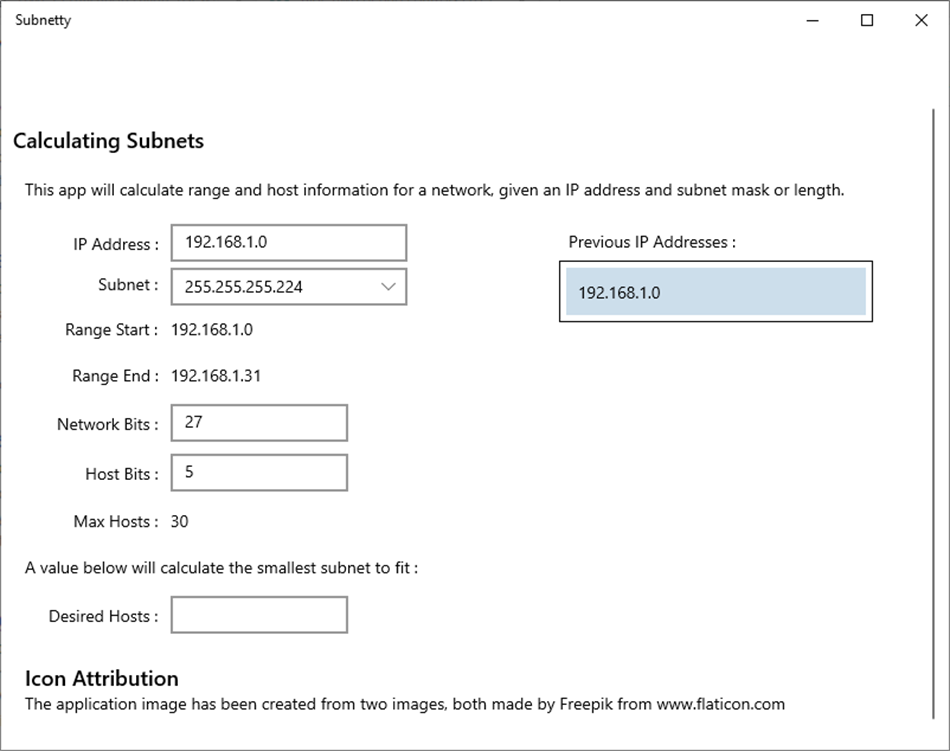Click the Range Start value 192.168.1.0
The image size is (950, 751).
[212, 329]
